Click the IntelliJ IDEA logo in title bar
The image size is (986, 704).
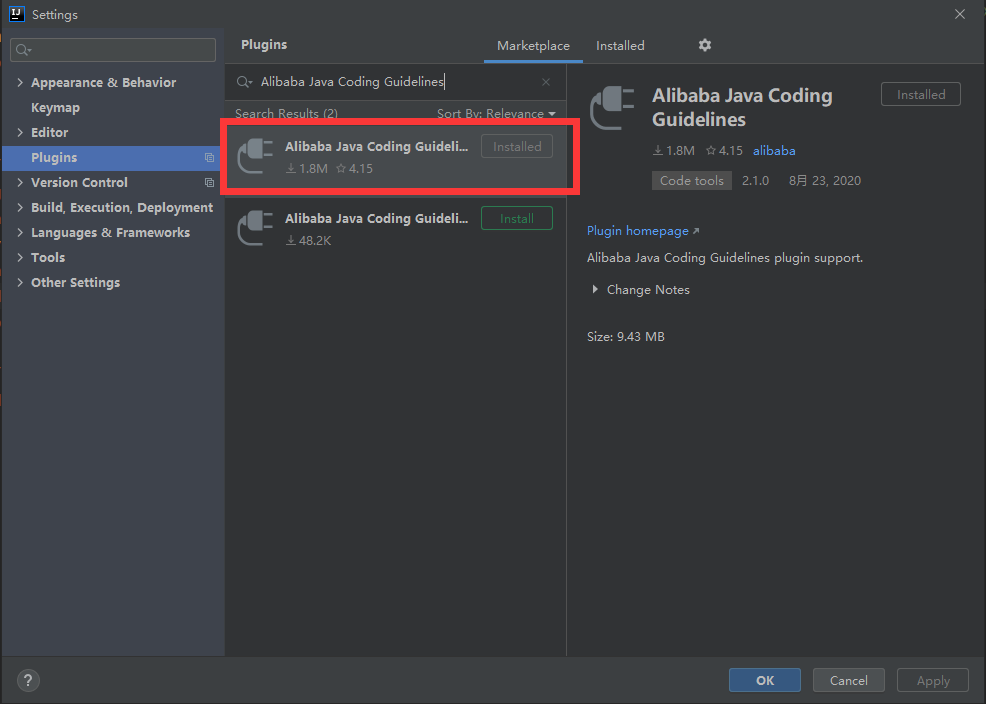pyautogui.click(x=17, y=14)
